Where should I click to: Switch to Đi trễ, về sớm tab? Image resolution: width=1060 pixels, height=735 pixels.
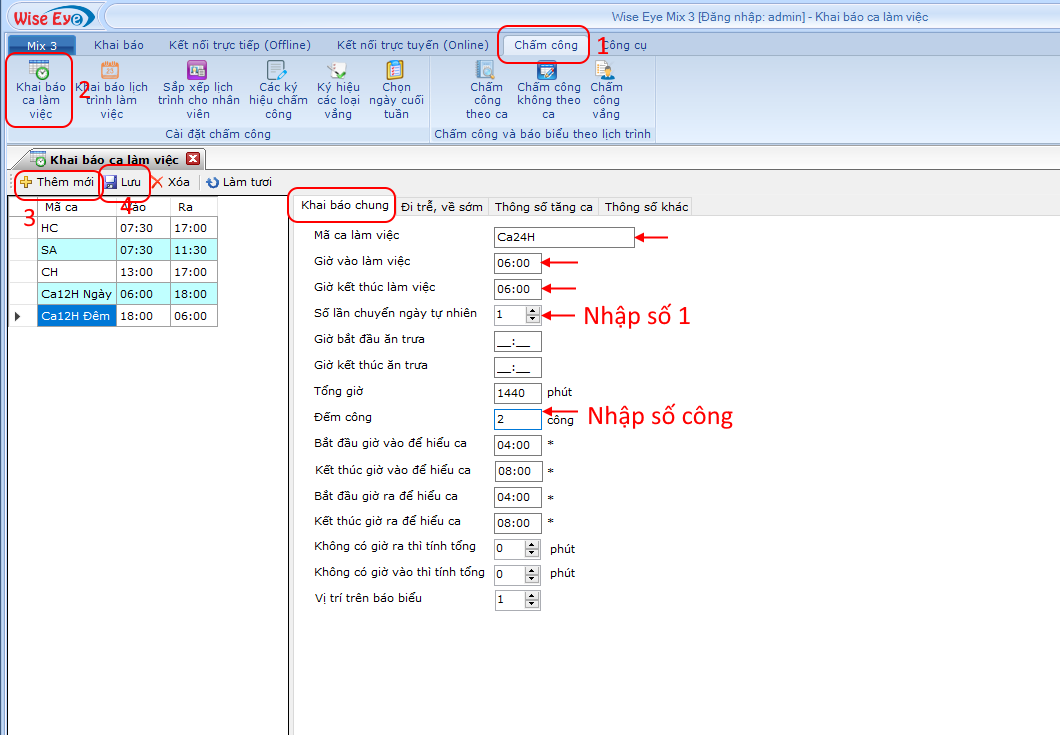coord(441,207)
